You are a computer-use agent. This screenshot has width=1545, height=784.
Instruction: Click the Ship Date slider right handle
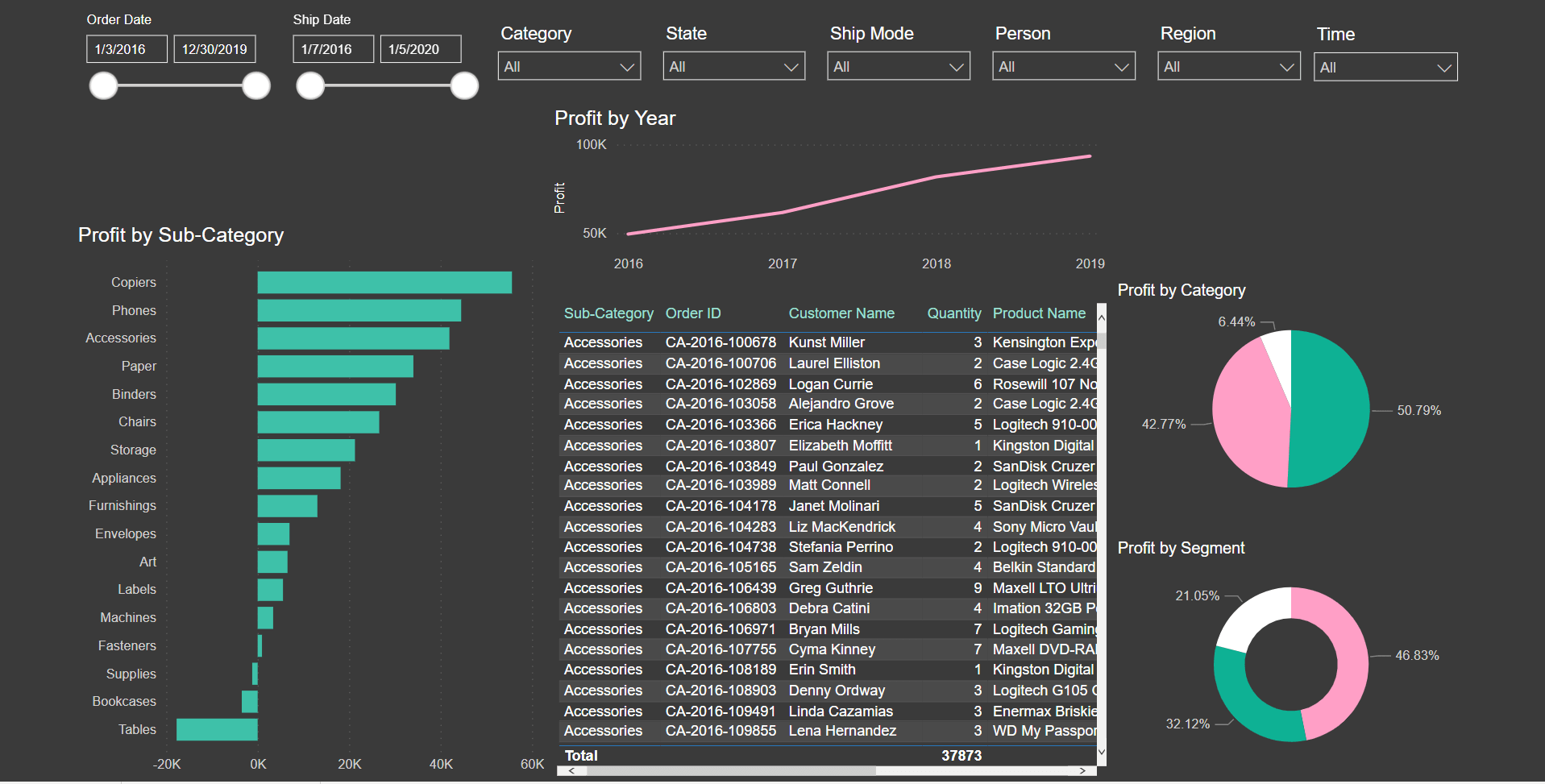click(x=464, y=85)
